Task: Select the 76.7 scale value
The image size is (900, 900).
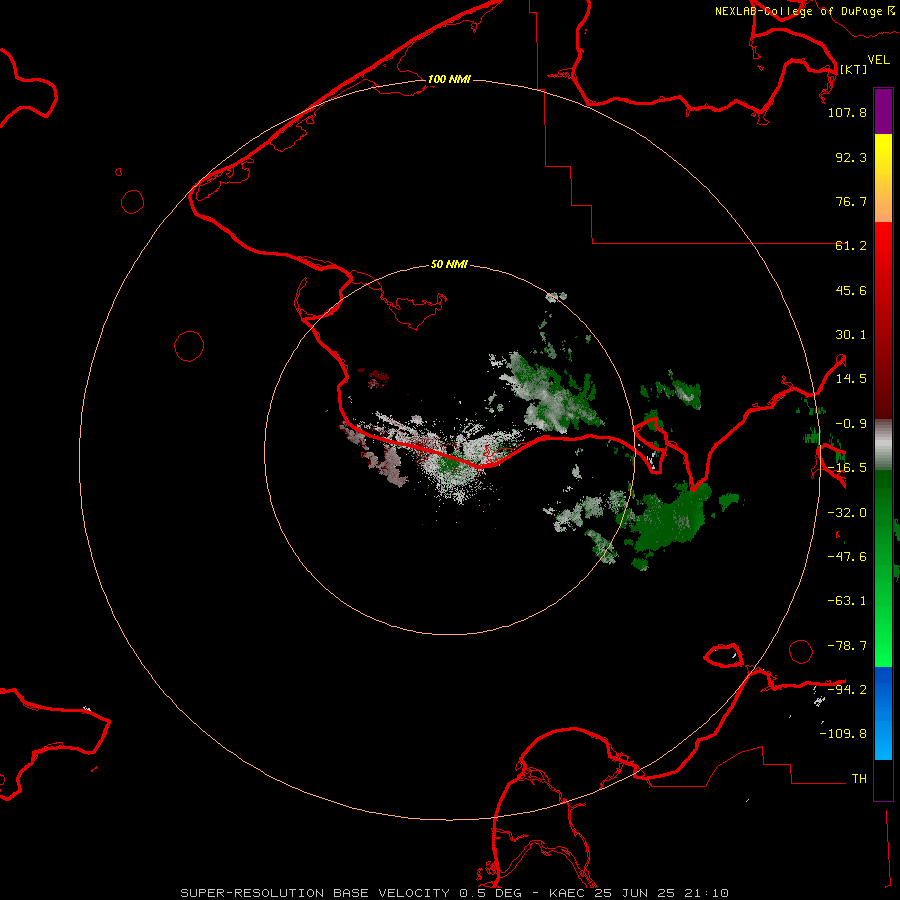Action: [851, 201]
